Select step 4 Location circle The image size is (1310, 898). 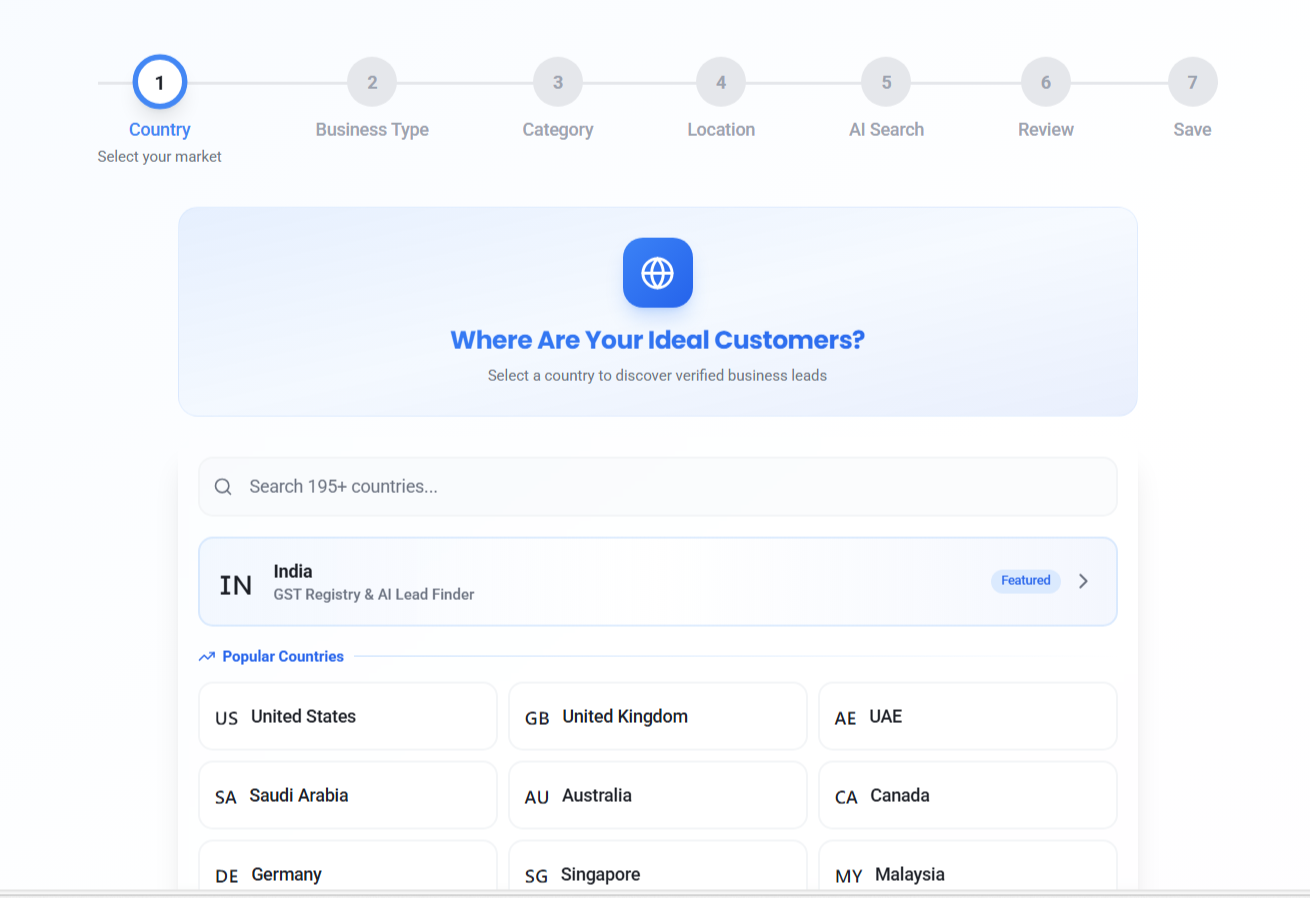721,83
